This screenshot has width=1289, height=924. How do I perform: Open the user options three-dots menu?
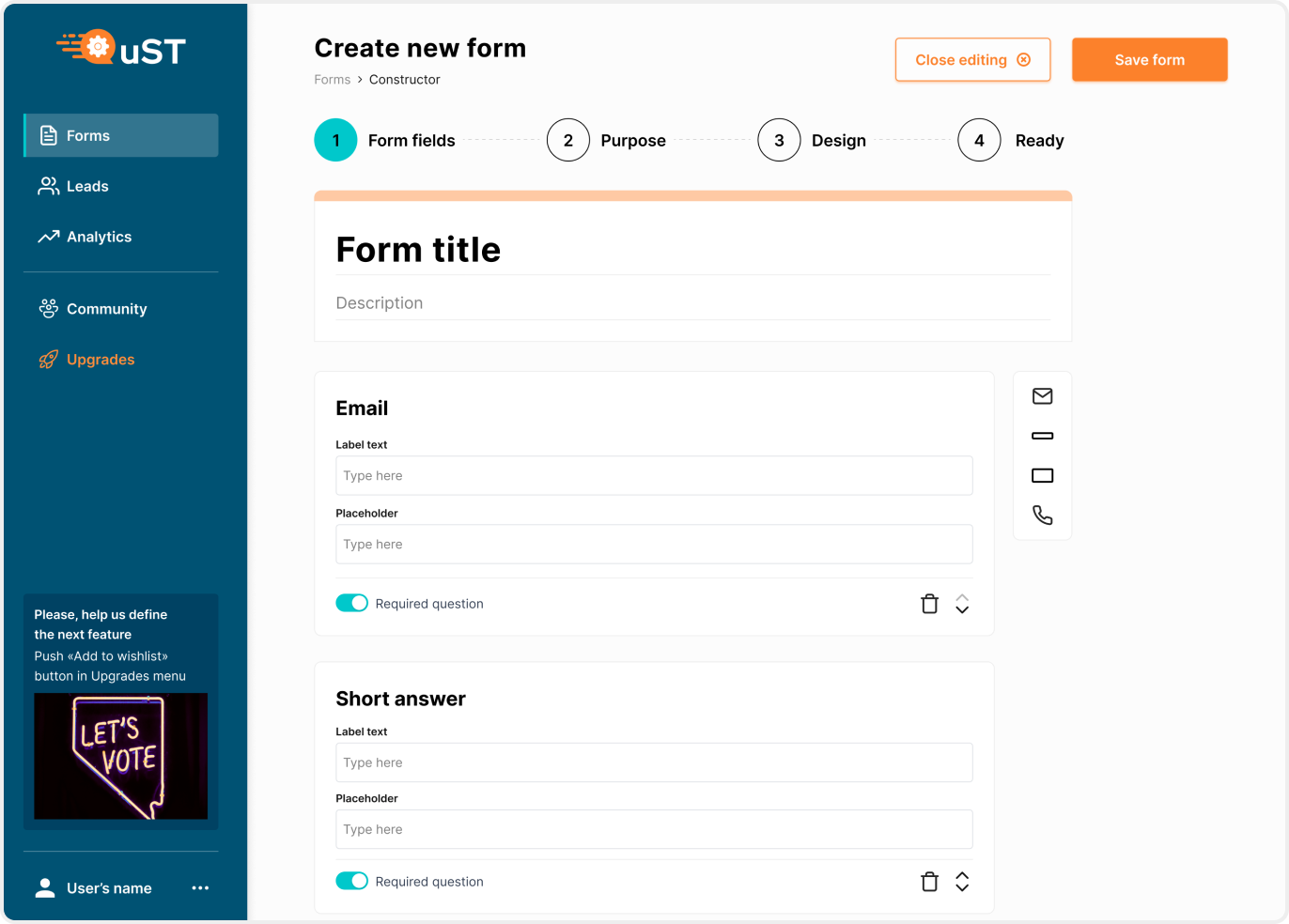coord(200,888)
